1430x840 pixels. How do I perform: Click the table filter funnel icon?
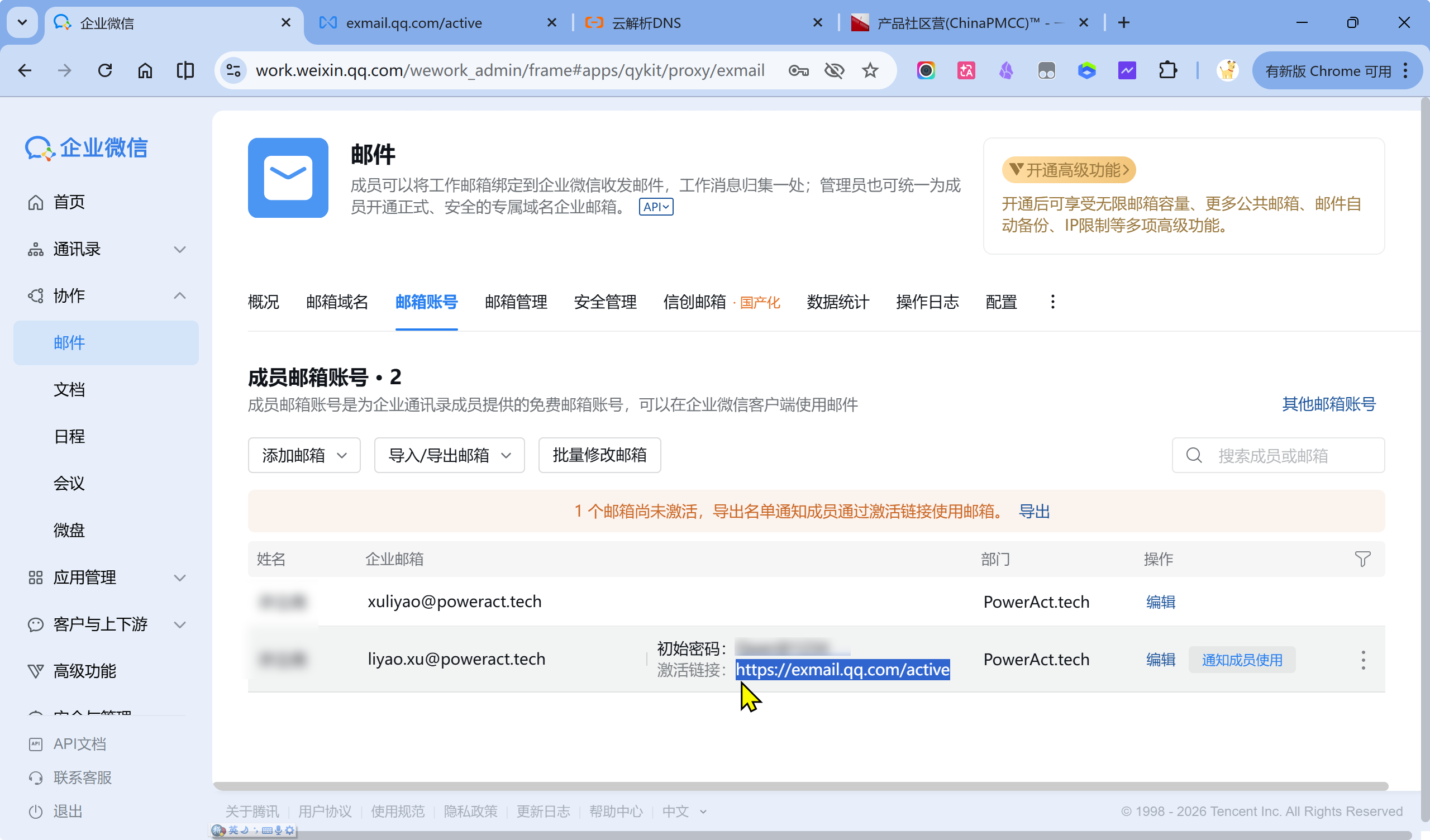coord(1362,559)
